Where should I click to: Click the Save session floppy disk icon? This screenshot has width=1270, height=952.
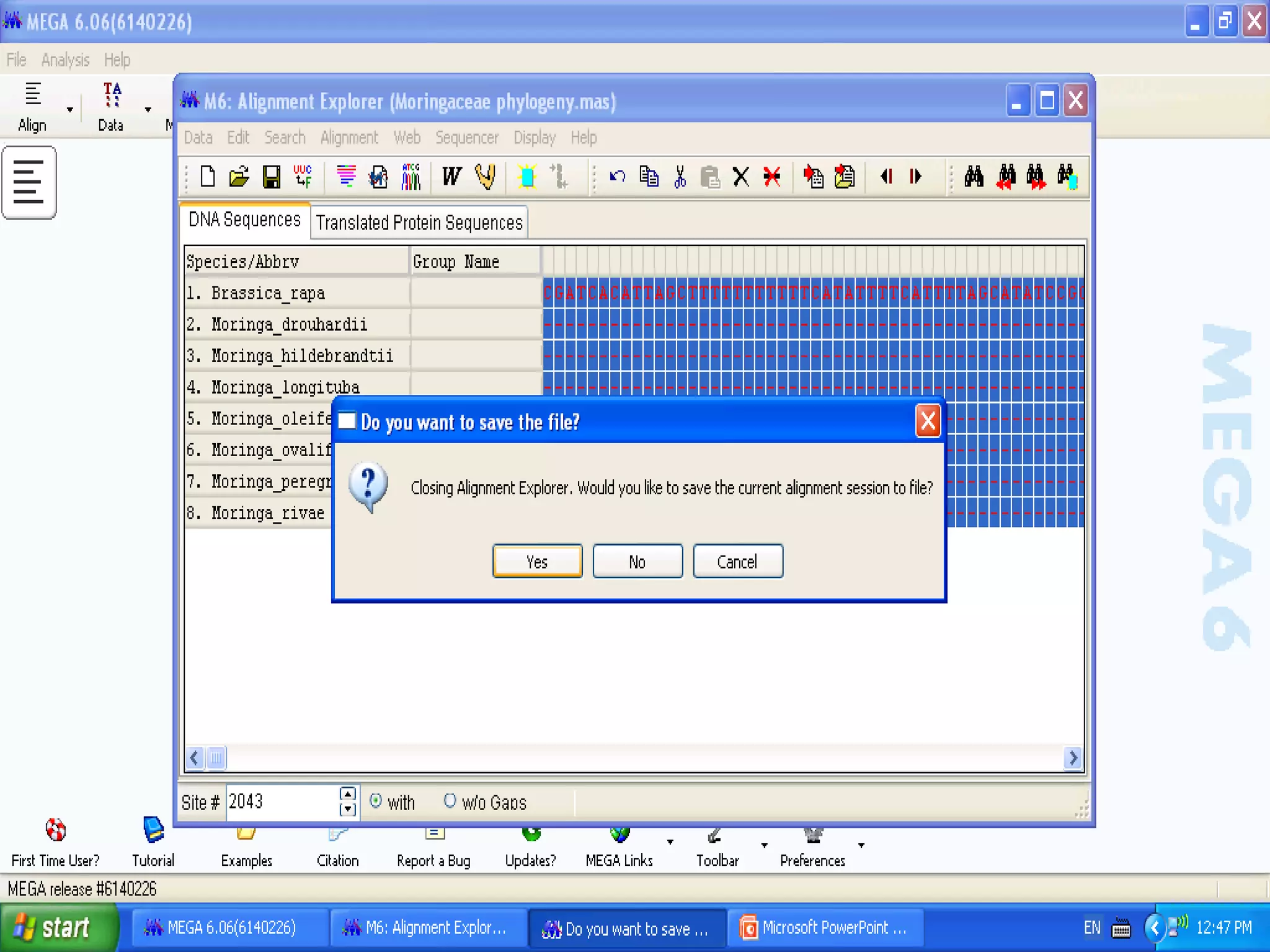click(x=271, y=177)
